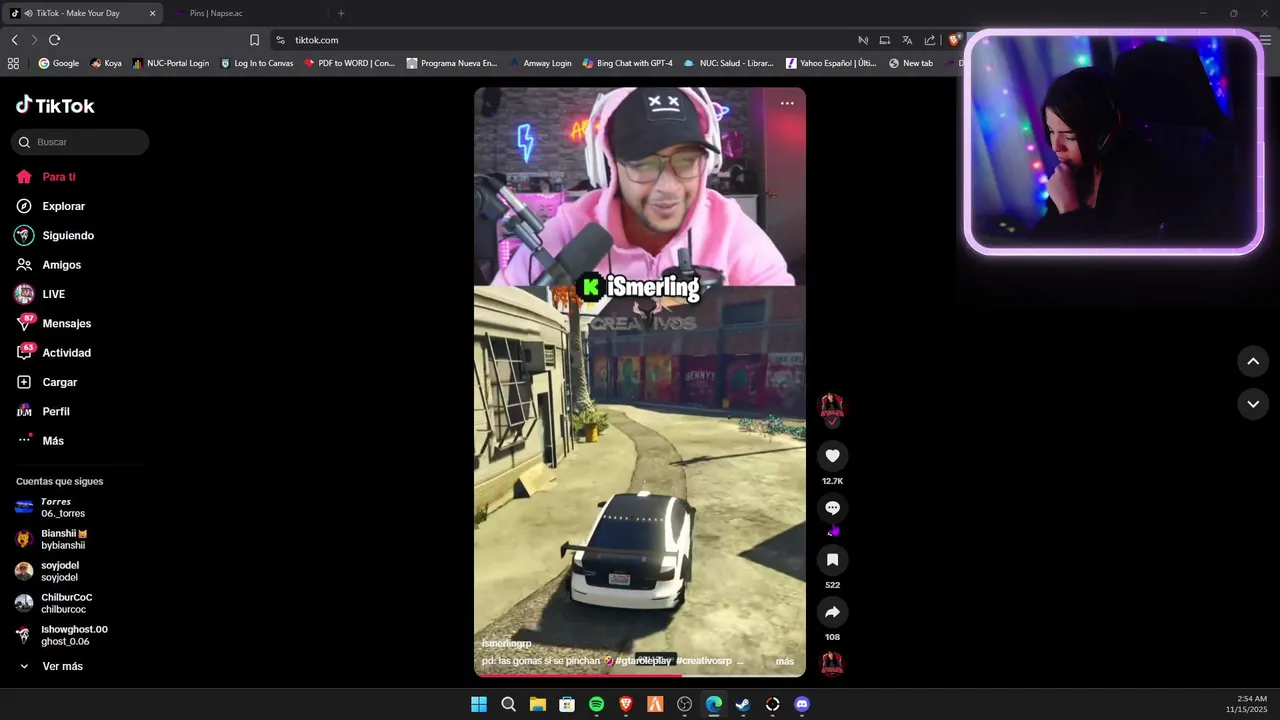Go to next video with down chevron
This screenshot has width=1280, height=720.
pos(1253,404)
